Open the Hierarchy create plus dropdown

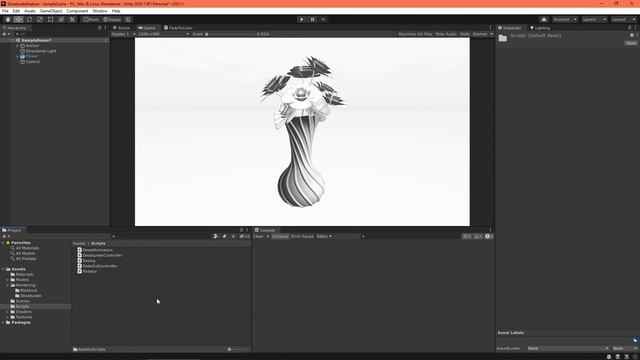[x=6, y=34]
